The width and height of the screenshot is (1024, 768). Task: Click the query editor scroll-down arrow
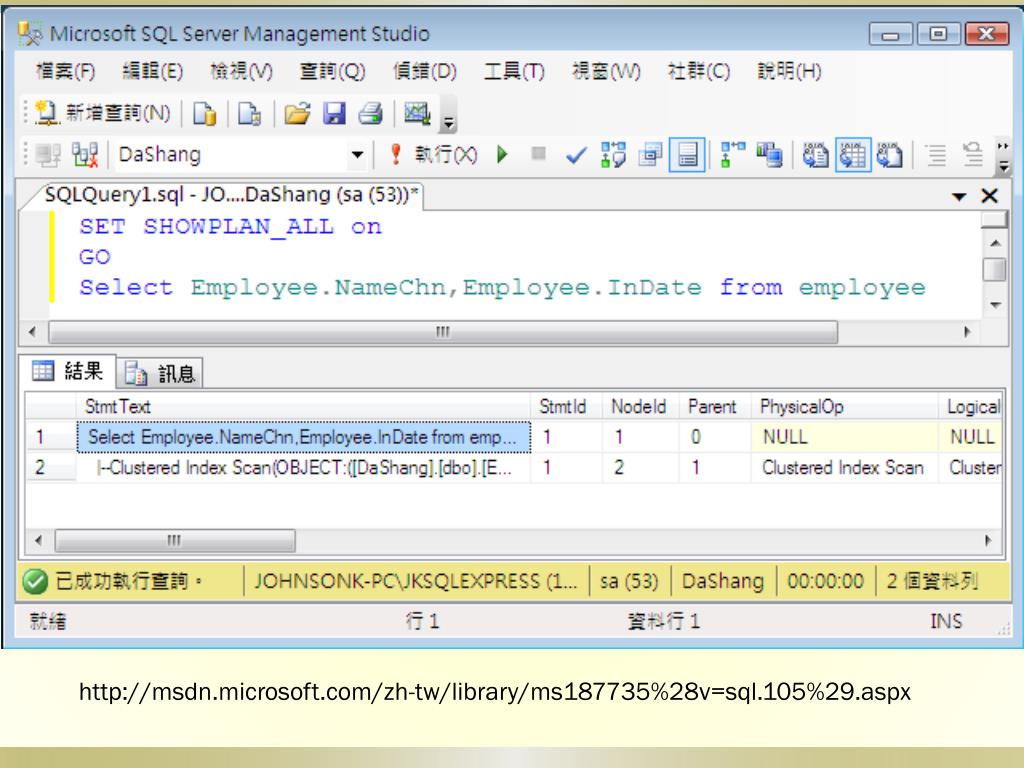pyautogui.click(x=995, y=305)
